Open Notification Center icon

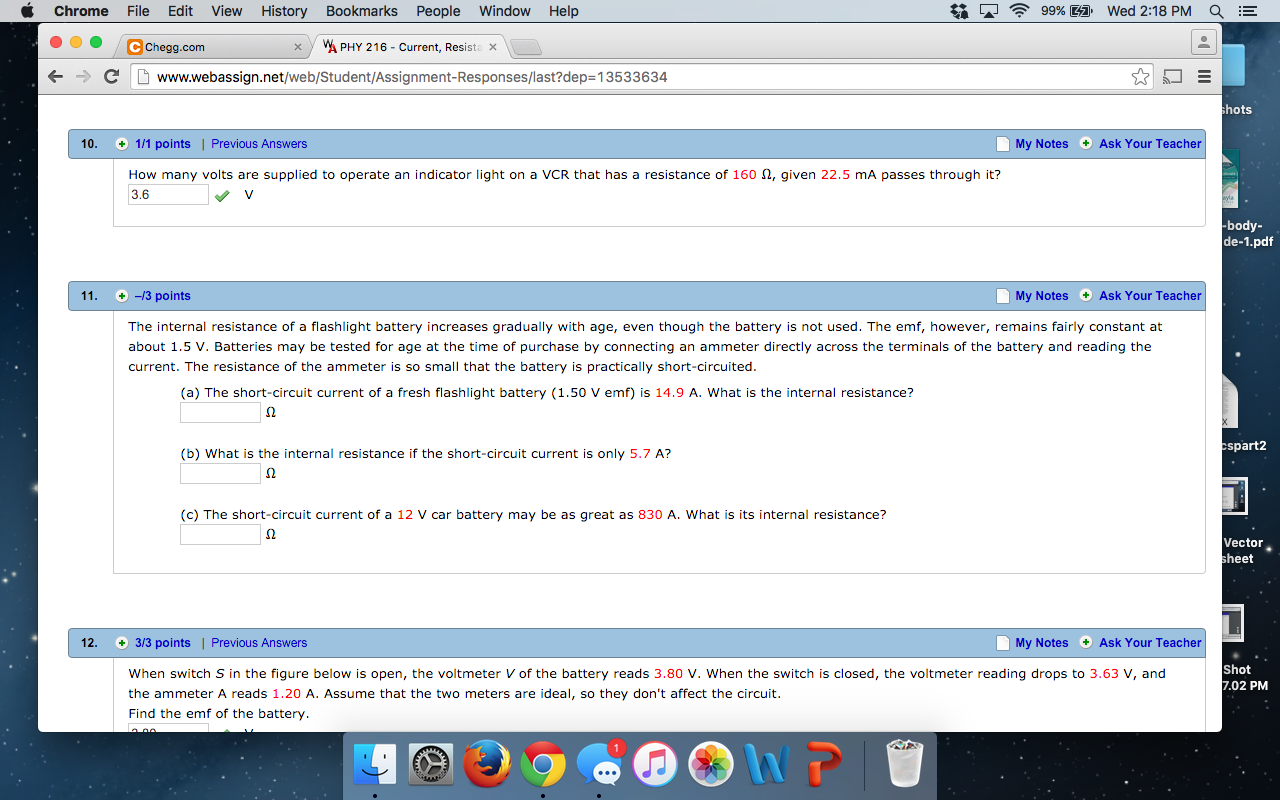1247,11
